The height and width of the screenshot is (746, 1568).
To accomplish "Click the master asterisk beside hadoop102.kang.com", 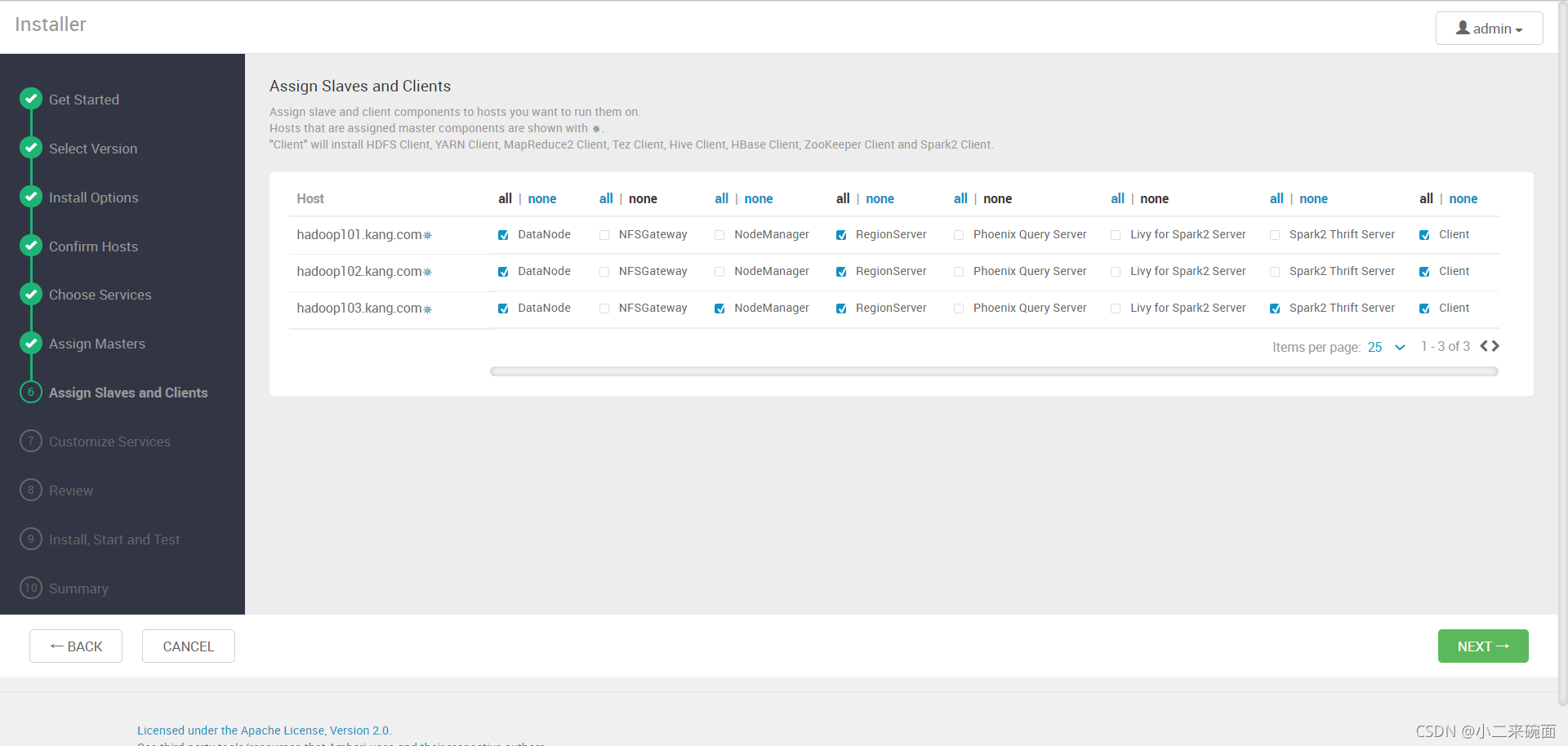I will point(427,273).
